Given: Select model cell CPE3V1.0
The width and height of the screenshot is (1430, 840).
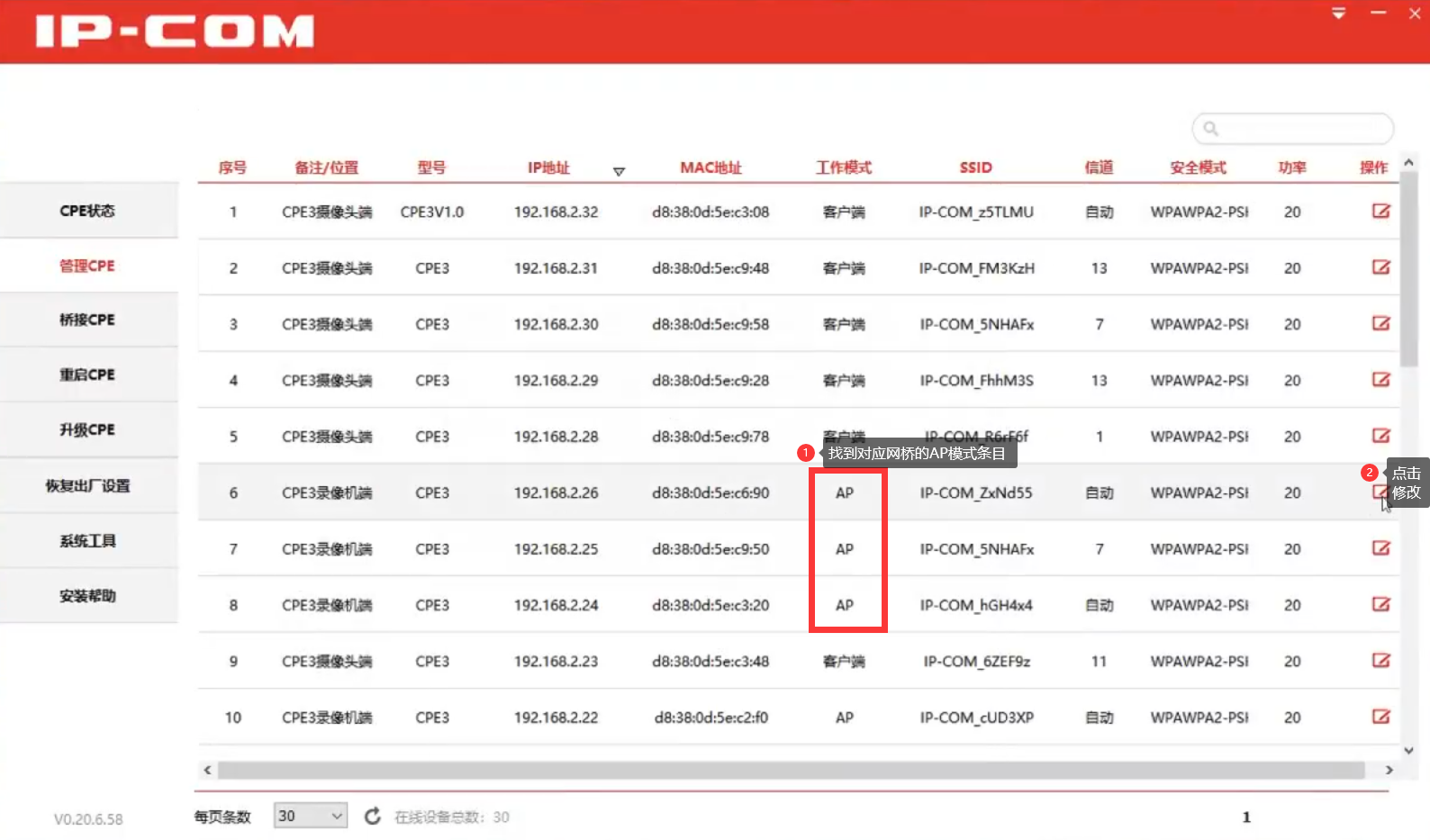Looking at the screenshot, I should coord(432,212).
